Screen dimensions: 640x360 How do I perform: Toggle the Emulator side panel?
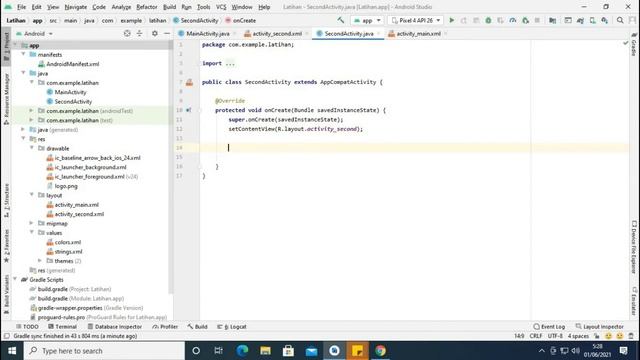pos(634,301)
